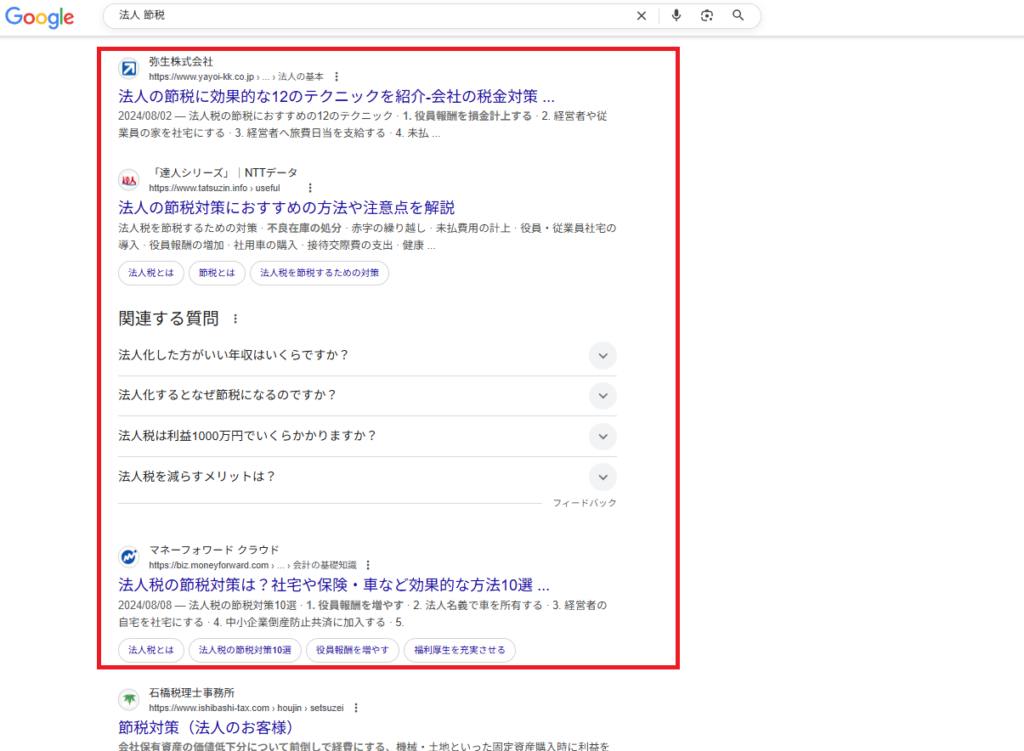This screenshot has width=1024, height=751.
Task: Click the https://biz.moneyforward.com URL breadcrumb
Action: [x=253, y=566]
